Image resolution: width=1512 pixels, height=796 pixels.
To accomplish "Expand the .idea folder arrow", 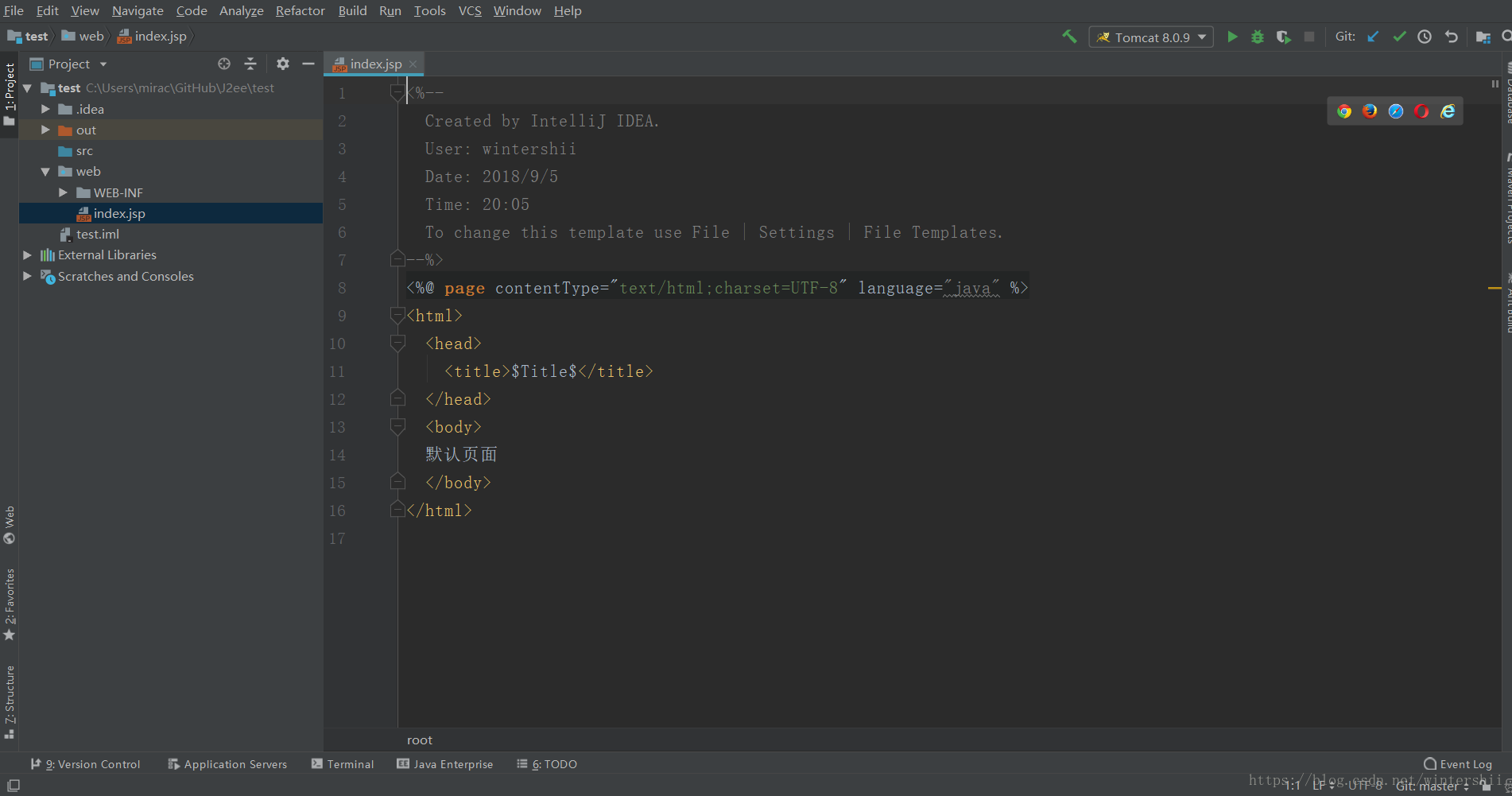I will pyautogui.click(x=45, y=109).
